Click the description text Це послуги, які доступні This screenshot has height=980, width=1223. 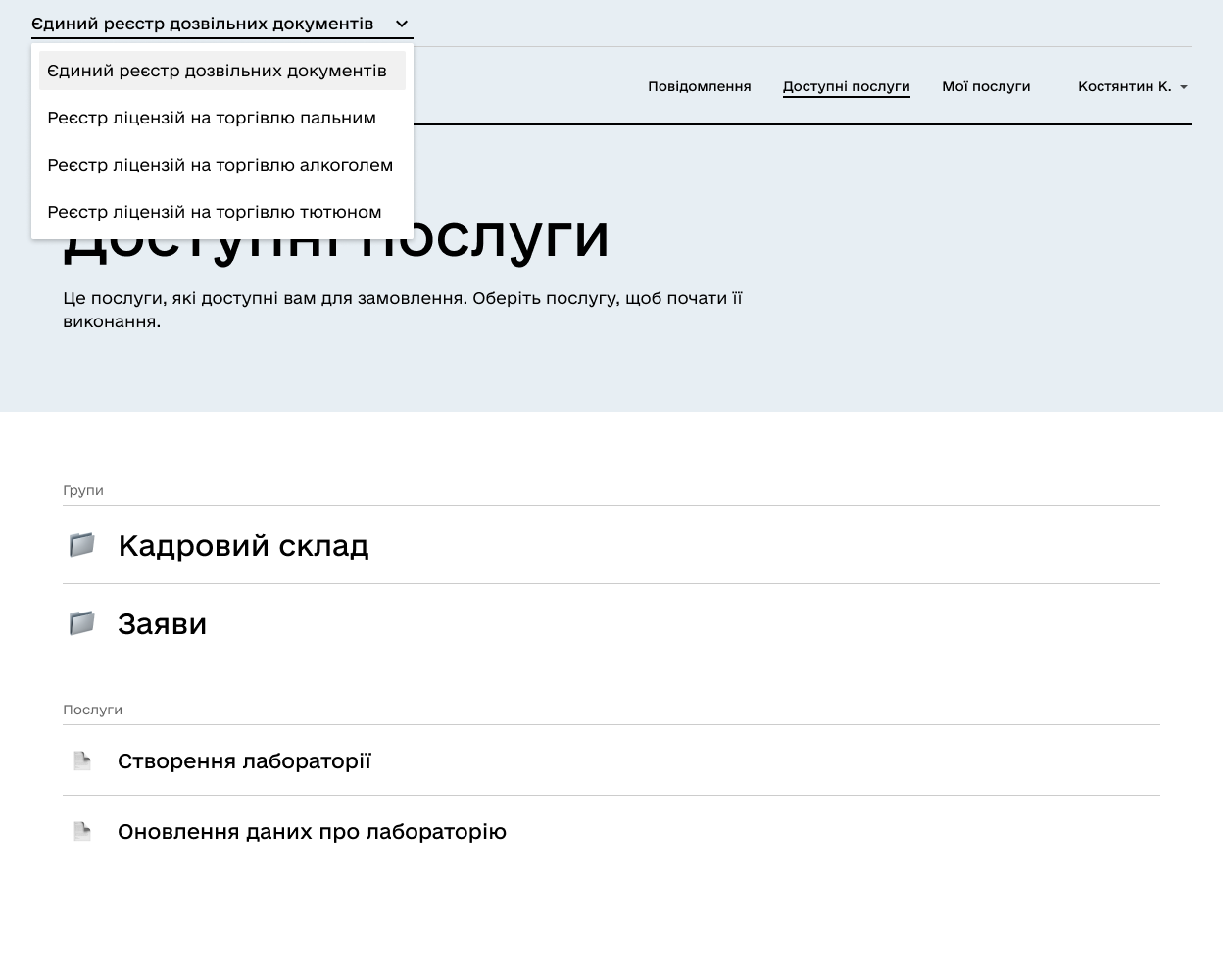pyautogui.click(x=403, y=310)
